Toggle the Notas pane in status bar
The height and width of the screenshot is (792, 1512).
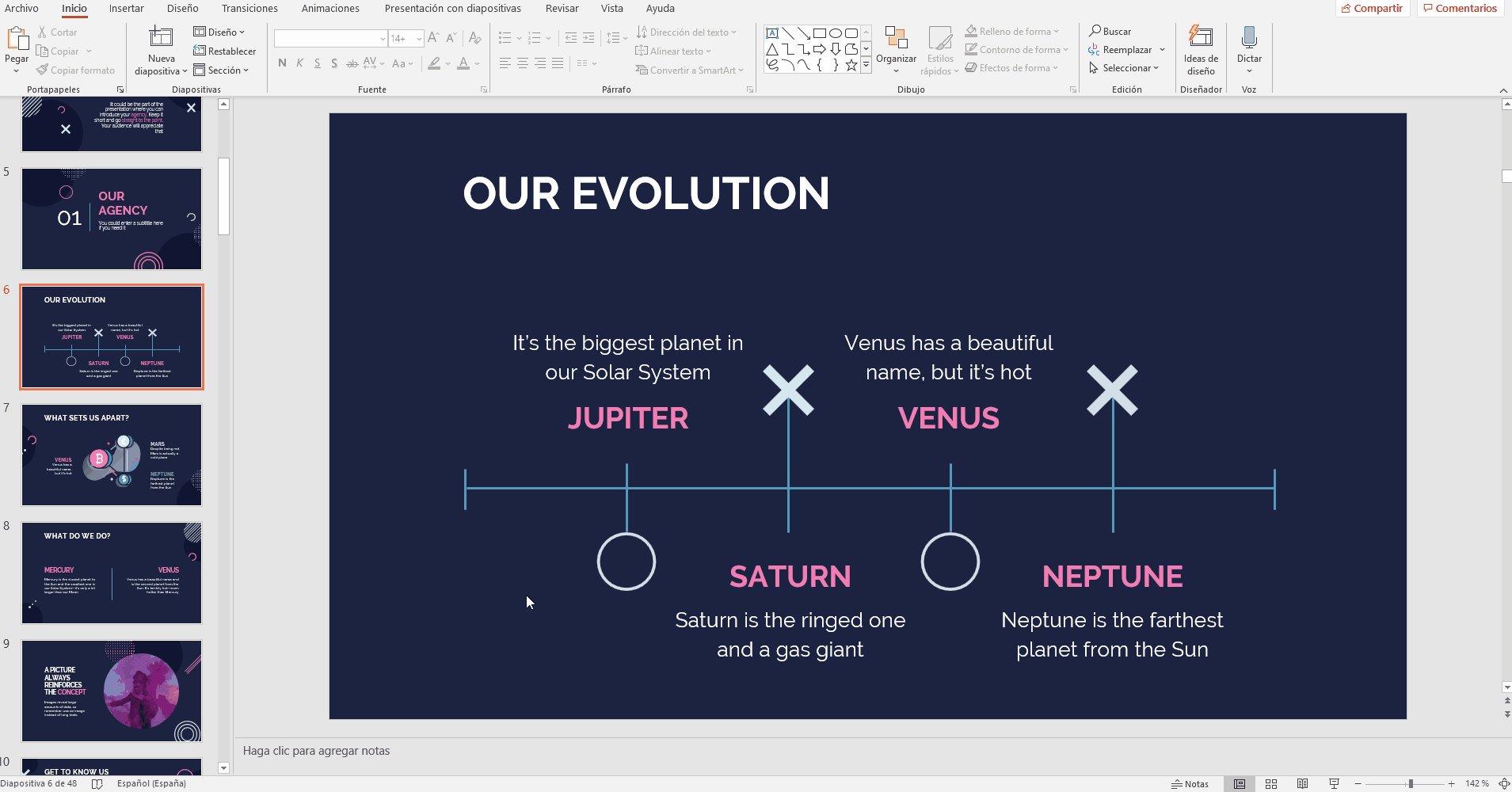coord(1190,784)
